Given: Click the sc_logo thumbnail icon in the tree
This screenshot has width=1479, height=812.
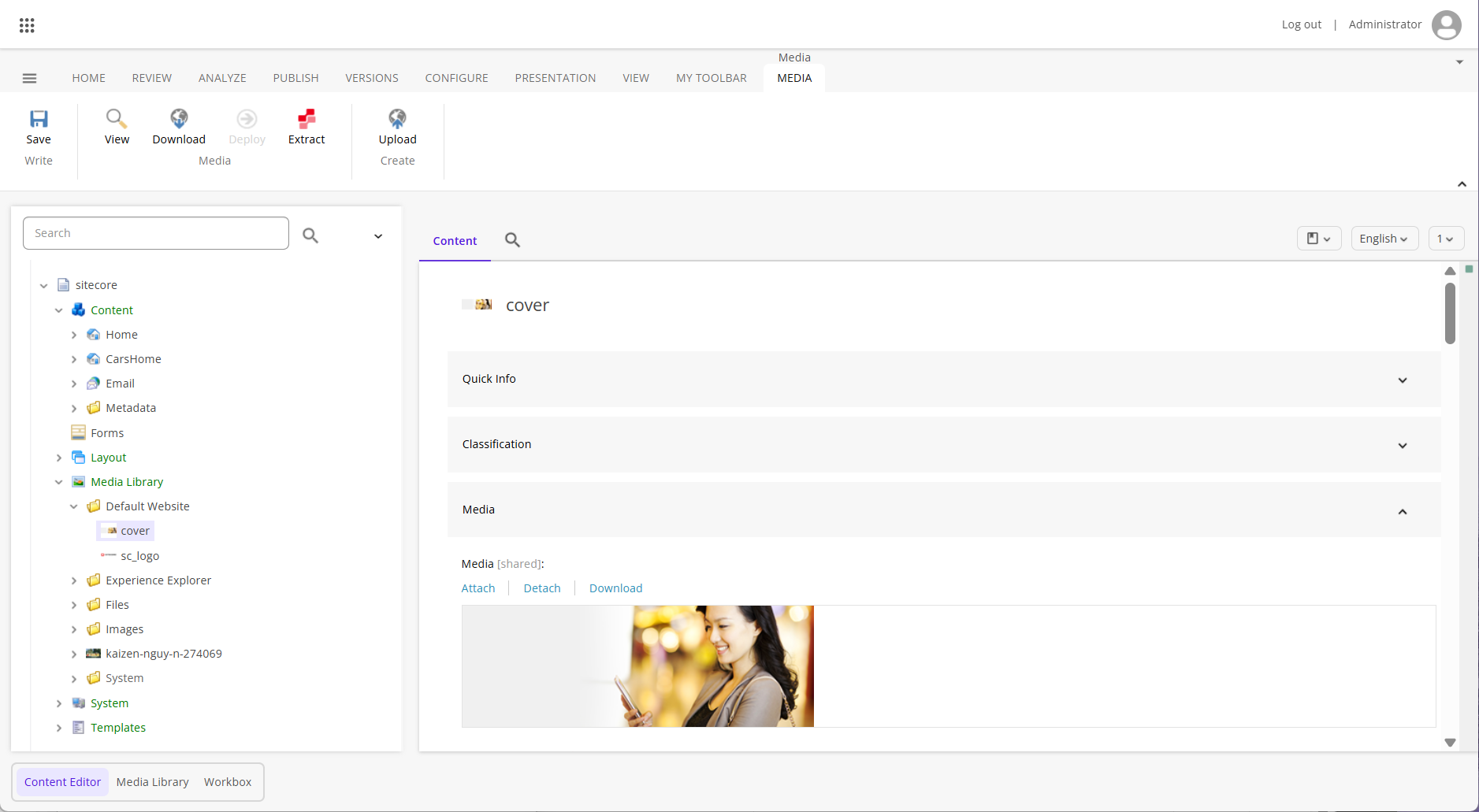Looking at the screenshot, I should tap(109, 555).
